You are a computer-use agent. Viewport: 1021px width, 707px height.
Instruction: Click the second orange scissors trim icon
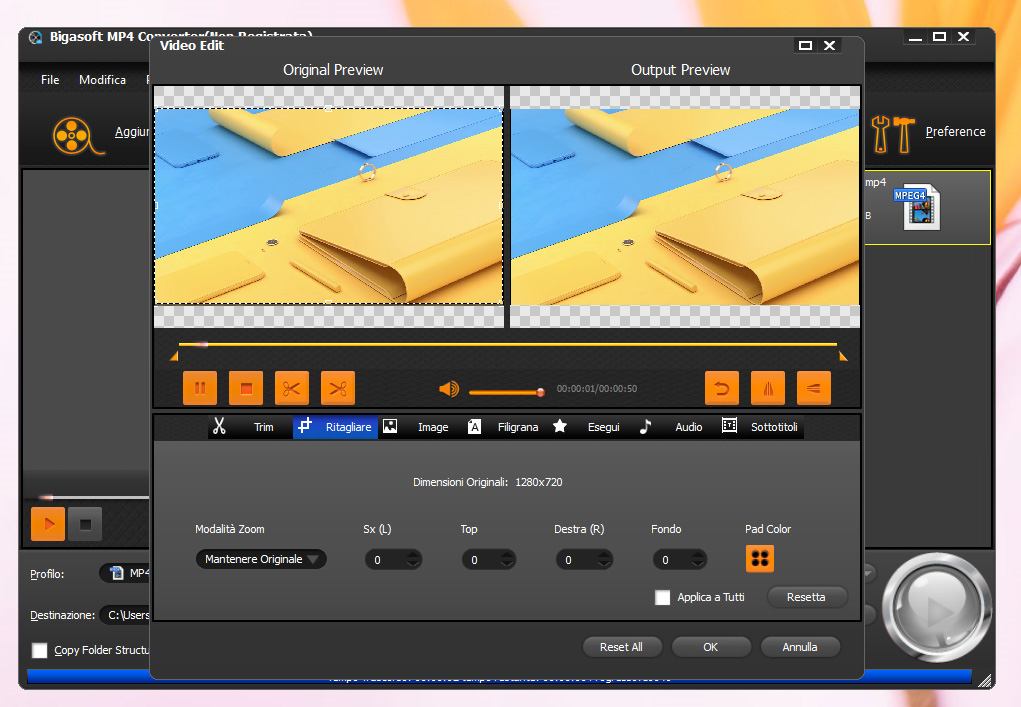click(x=338, y=388)
